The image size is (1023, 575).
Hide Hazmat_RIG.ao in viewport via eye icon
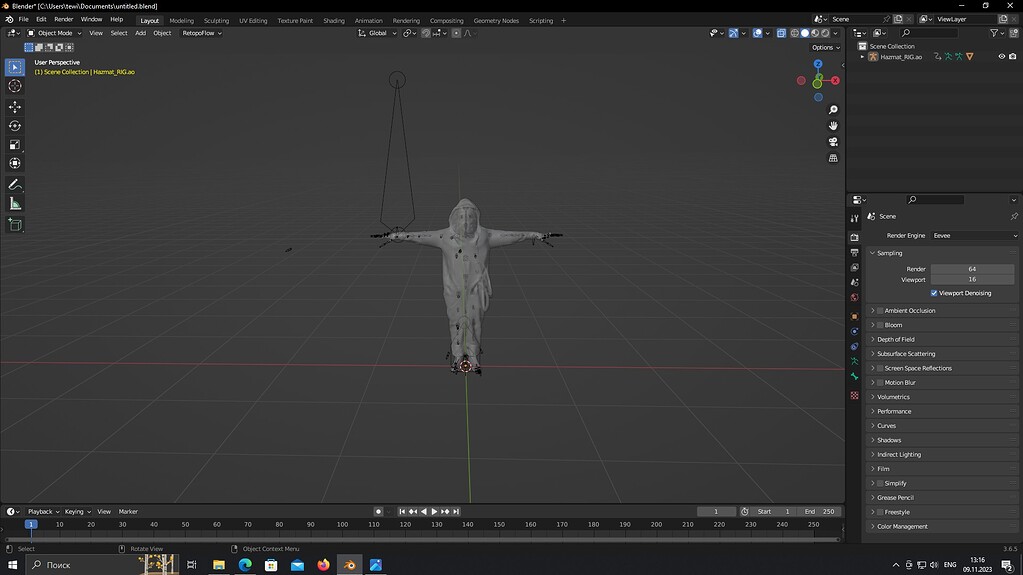pos(1001,57)
